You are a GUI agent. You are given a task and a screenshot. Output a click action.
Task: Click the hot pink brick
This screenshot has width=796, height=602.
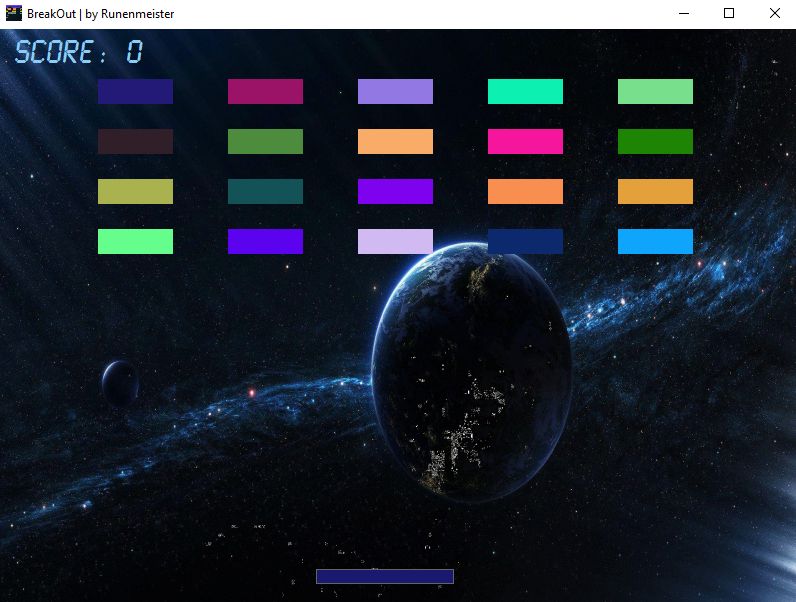tap(525, 142)
